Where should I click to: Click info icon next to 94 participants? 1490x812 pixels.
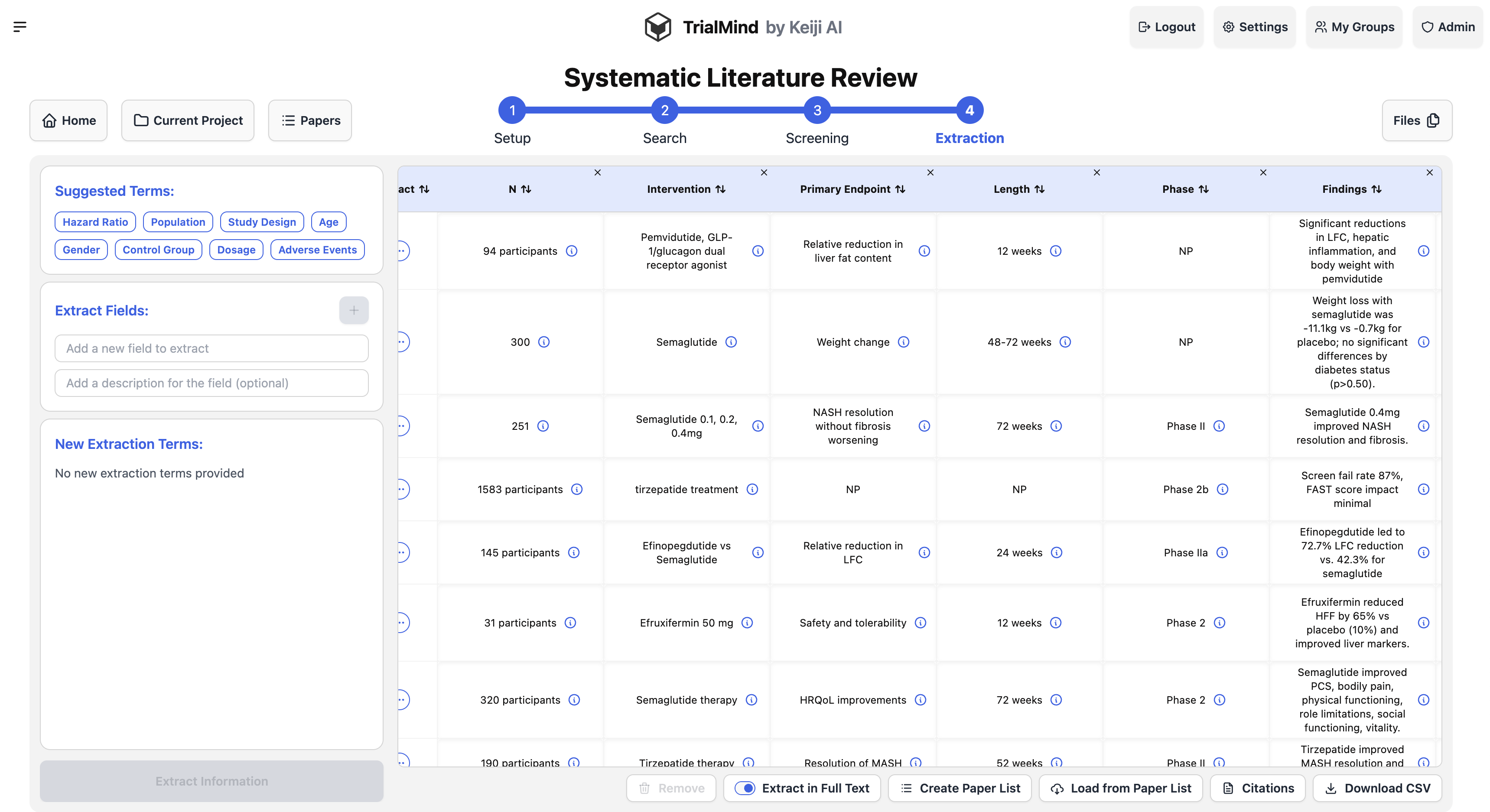tap(572, 251)
